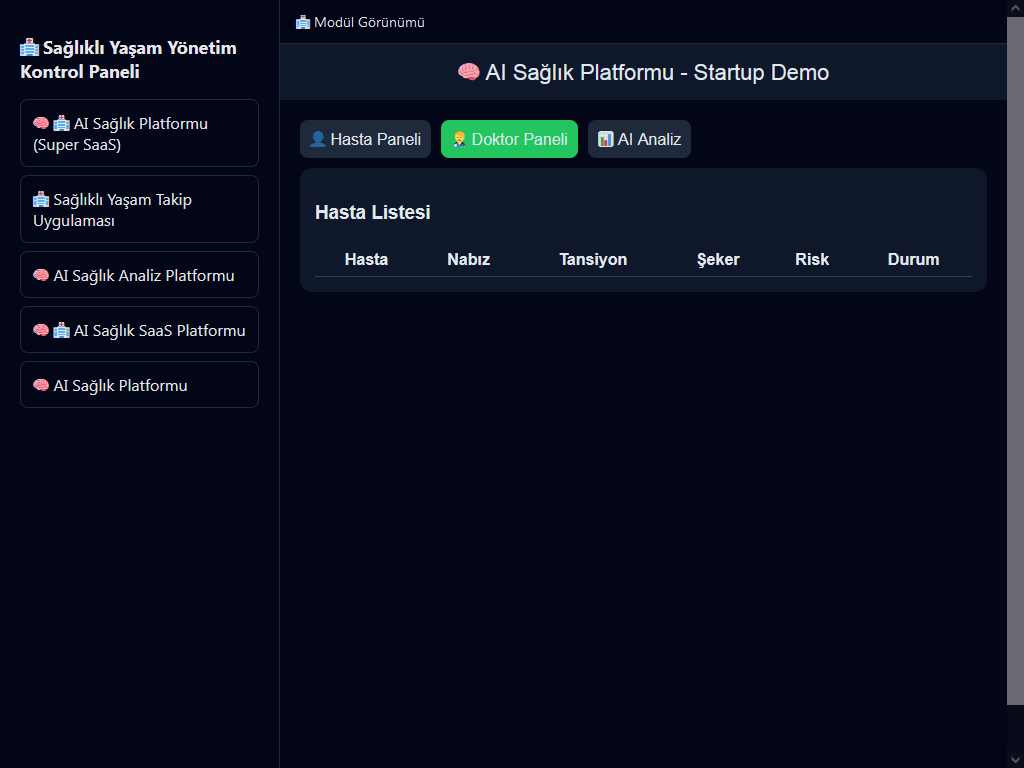1024x768 pixels.
Task: Choose AI Sağlık SaaS Platformu sidebar item
Action: [139, 330]
